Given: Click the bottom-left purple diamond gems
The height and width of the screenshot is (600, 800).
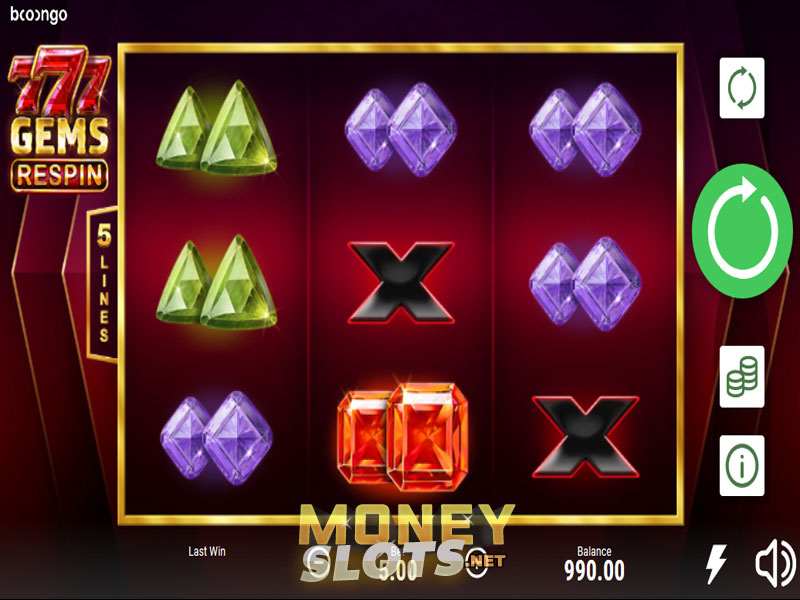Looking at the screenshot, I should pos(216,438).
